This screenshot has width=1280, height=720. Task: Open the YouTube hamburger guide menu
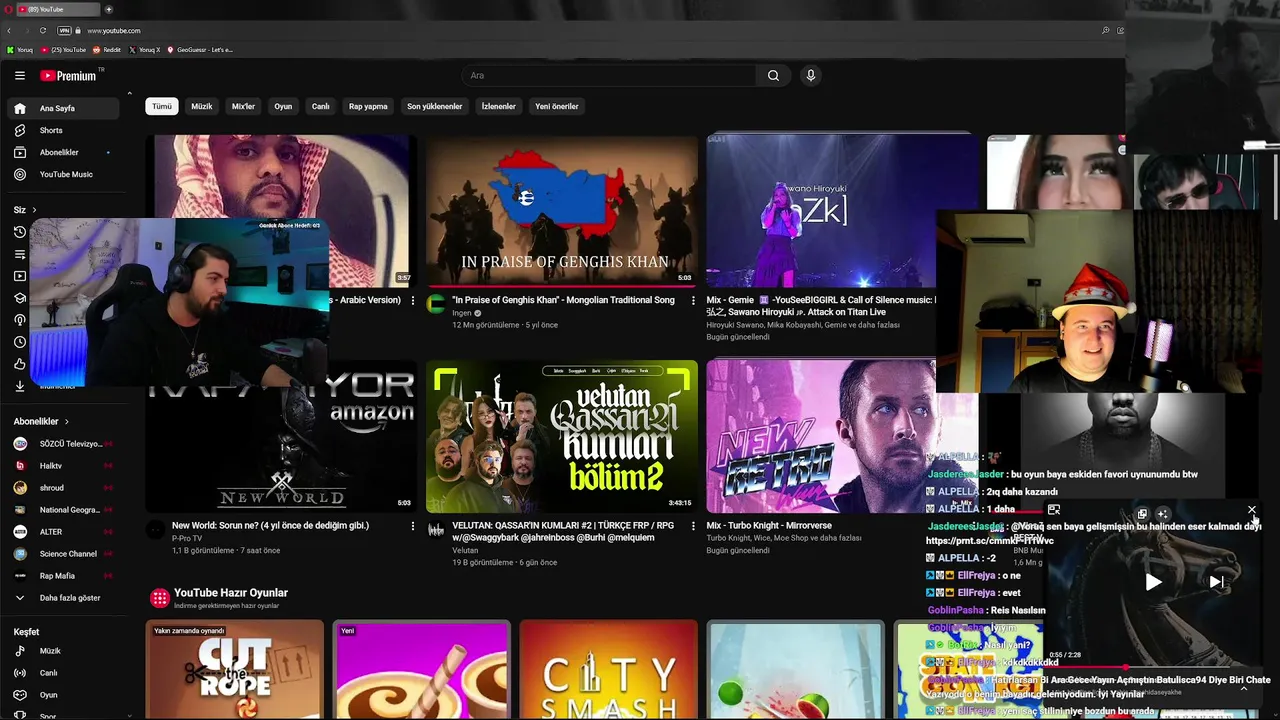(x=20, y=76)
